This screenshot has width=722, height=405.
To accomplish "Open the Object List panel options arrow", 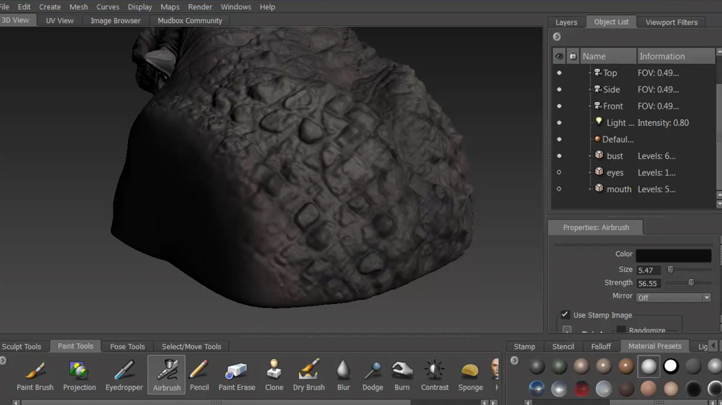I will [557, 36].
